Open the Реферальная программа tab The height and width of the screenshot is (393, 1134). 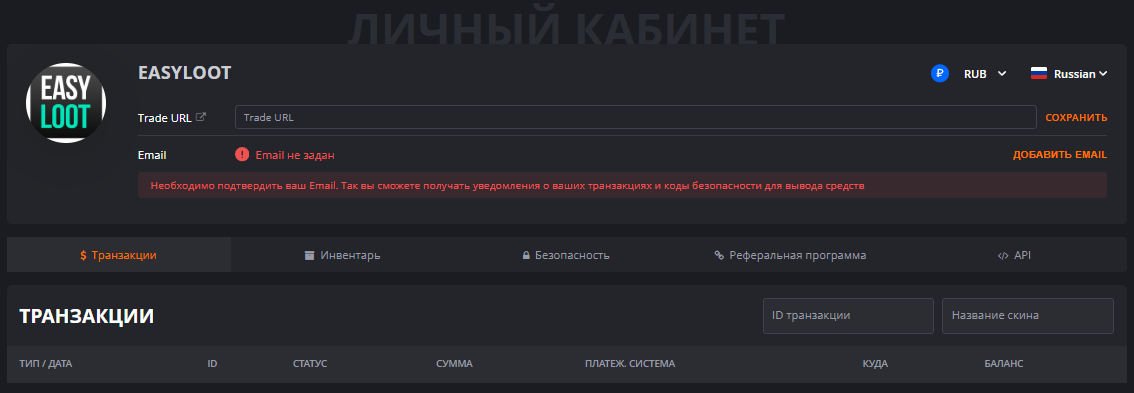(x=790, y=255)
